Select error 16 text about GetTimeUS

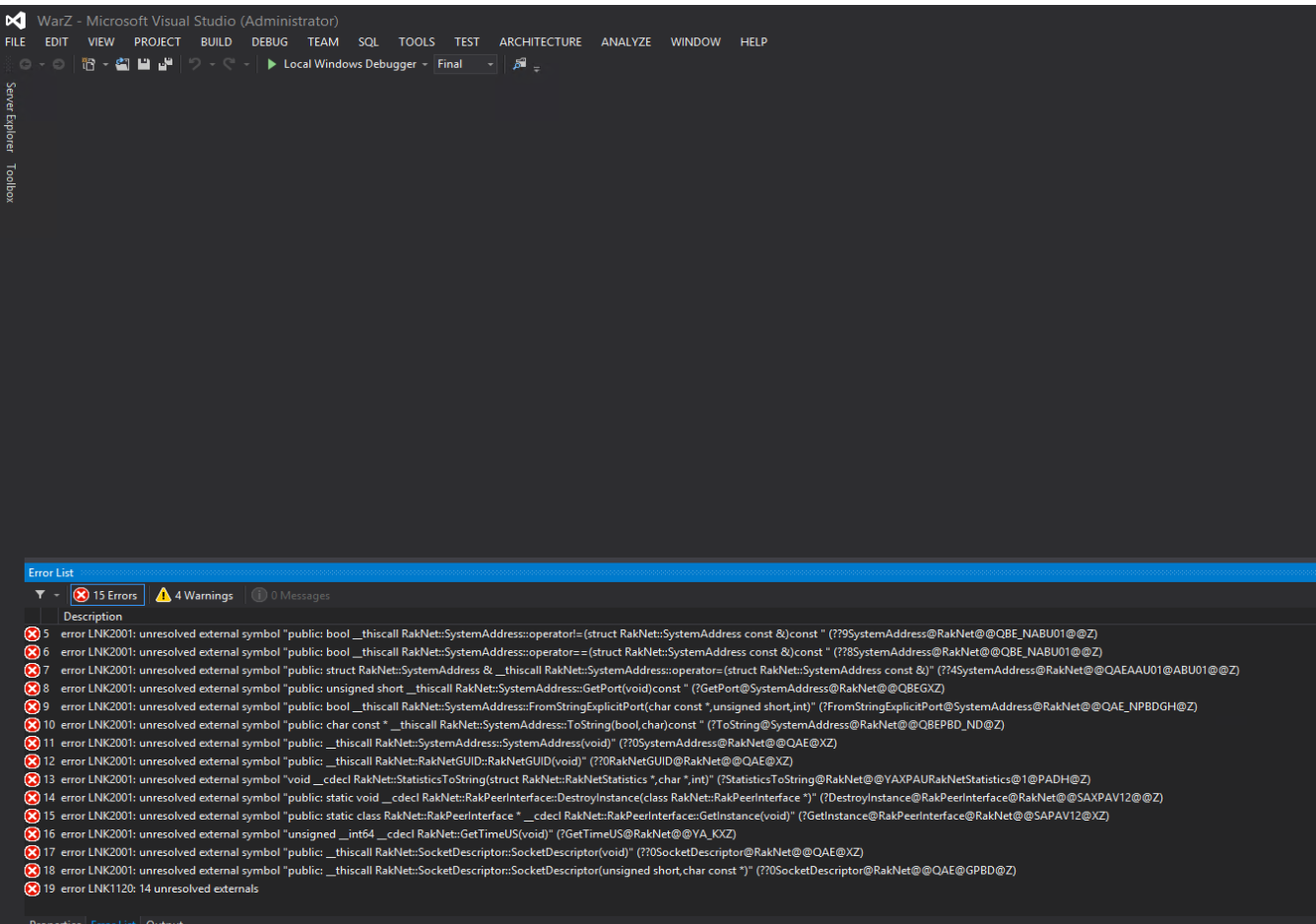click(398, 834)
